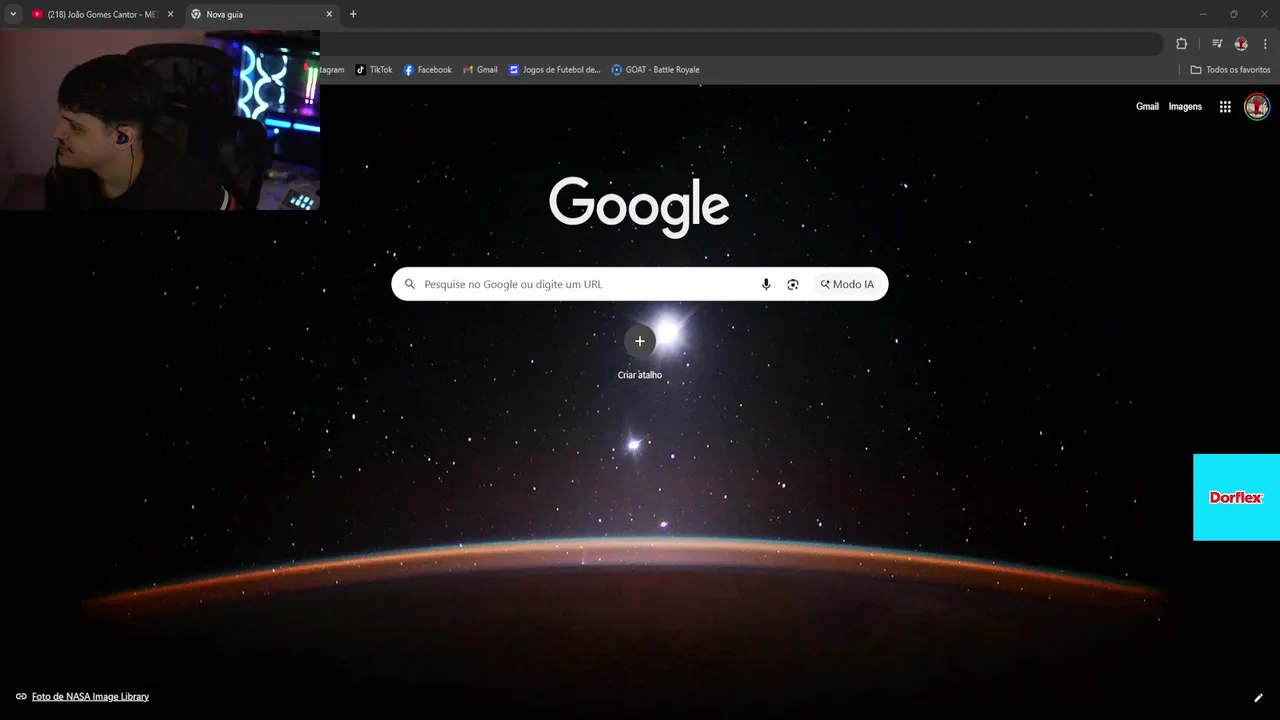Select the Nova guia tab
This screenshot has width=1280, height=720.
[262, 14]
